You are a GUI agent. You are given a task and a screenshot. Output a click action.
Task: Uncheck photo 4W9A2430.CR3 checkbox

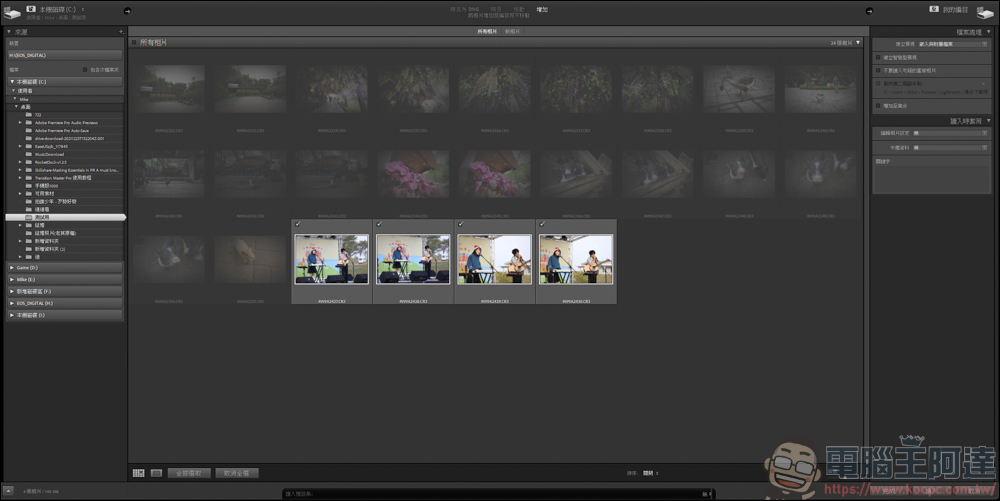542,224
